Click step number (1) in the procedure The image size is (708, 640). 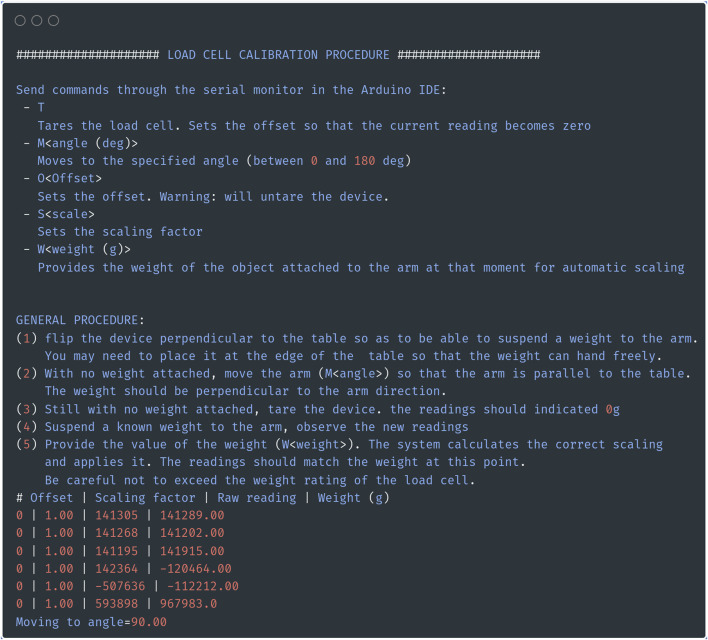pyautogui.click(x=27, y=338)
